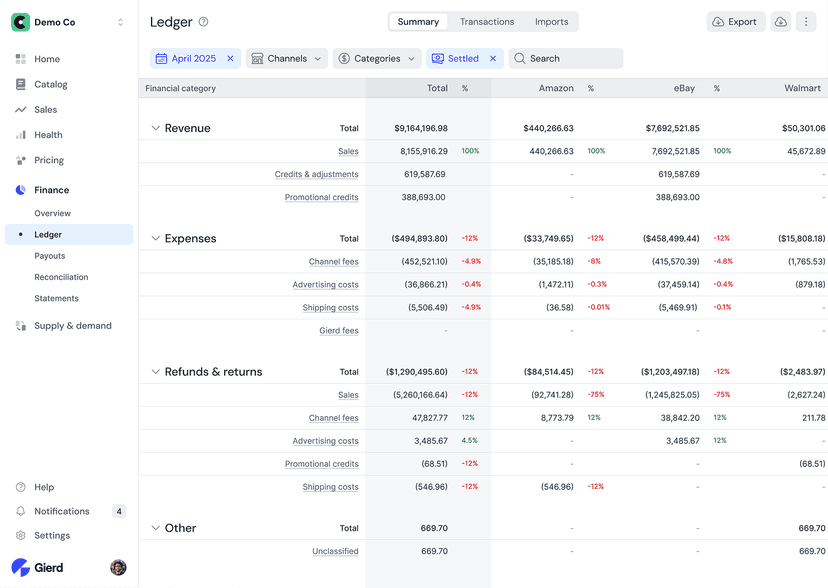Click the Health bar chart icon

[x=21, y=135]
